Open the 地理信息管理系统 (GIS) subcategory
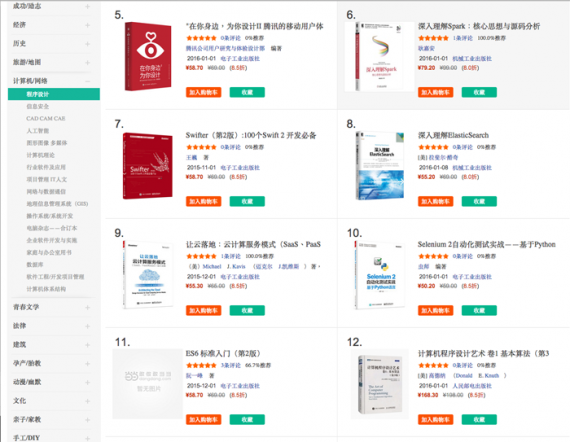This screenshot has width=570, height=442. click(x=57, y=204)
